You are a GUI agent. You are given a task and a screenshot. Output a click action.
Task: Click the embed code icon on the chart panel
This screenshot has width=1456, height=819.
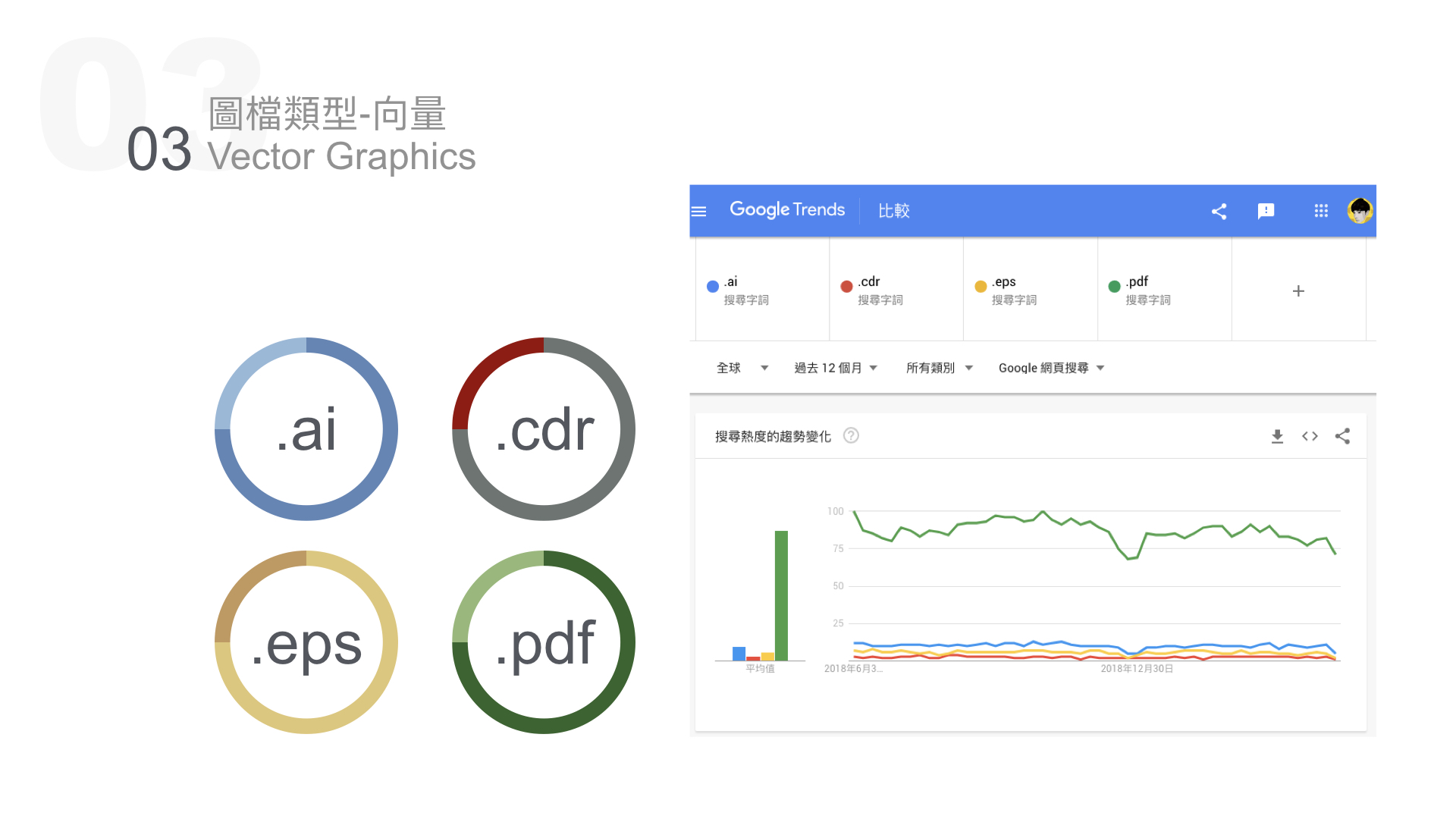click(1310, 436)
